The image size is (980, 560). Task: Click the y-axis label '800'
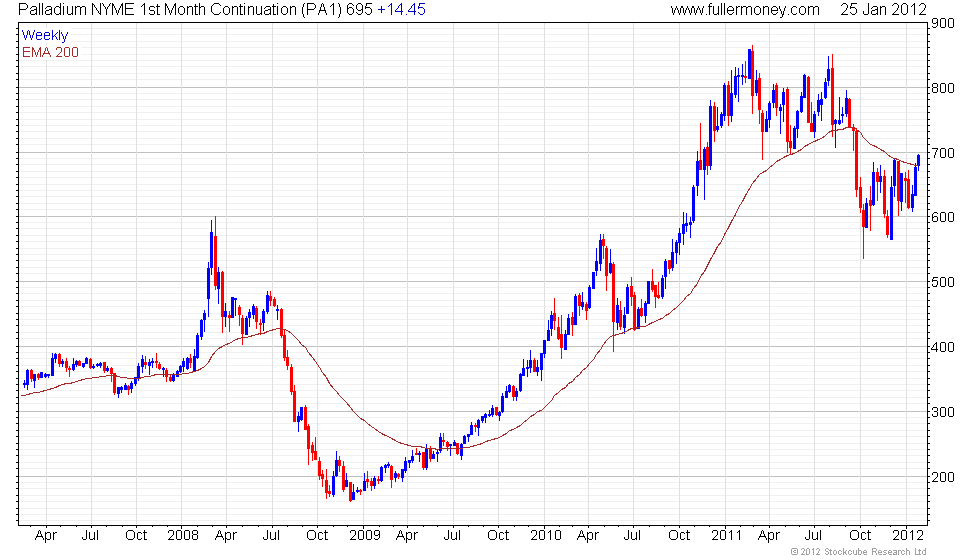[x=942, y=88]
